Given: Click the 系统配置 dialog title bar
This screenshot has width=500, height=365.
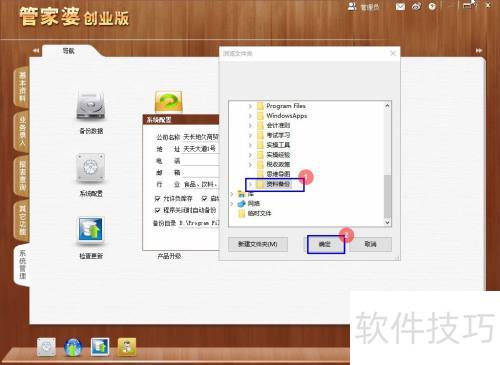Looking at the screenshot, I should click(181, 119).
